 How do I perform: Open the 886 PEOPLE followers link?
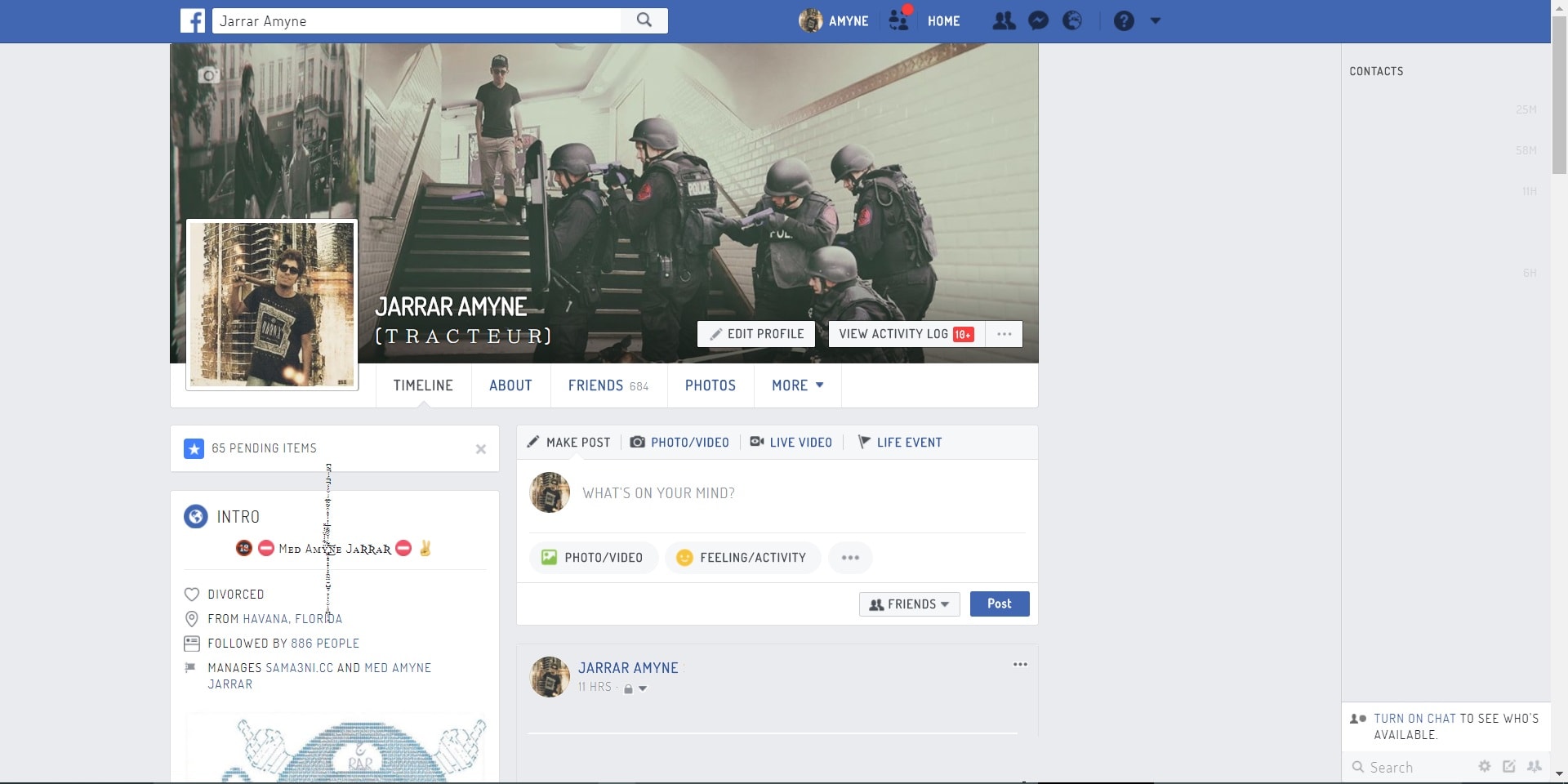pos(325,644)
